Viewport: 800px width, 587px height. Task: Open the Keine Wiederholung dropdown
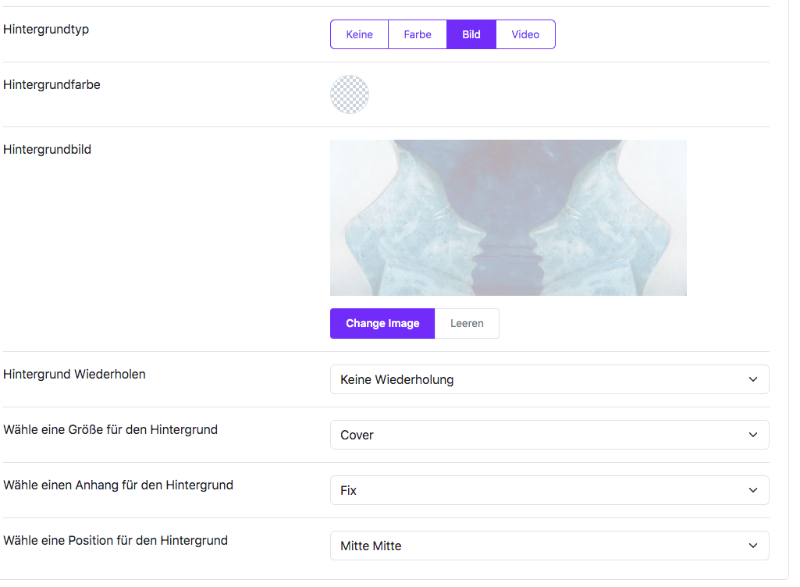(549, 379)
